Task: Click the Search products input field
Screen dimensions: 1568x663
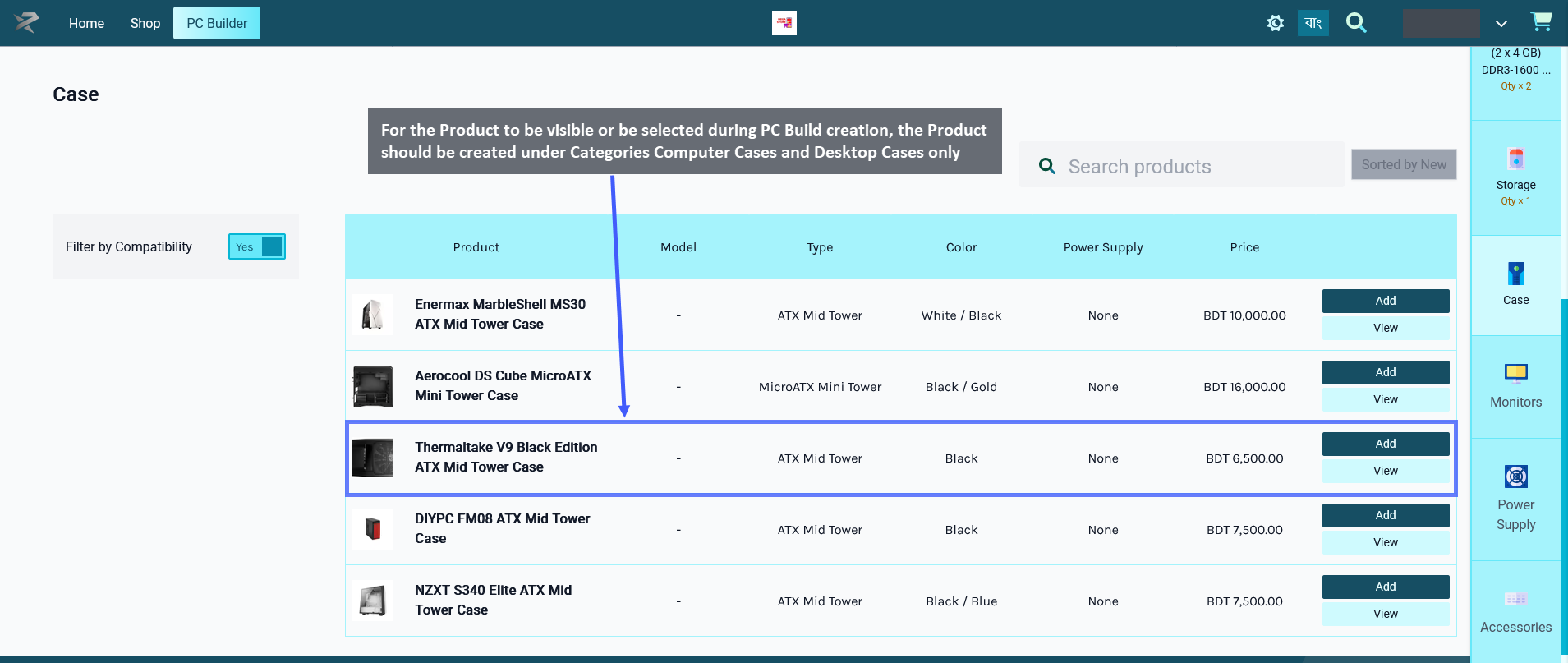Action: tap(1182, 164)
